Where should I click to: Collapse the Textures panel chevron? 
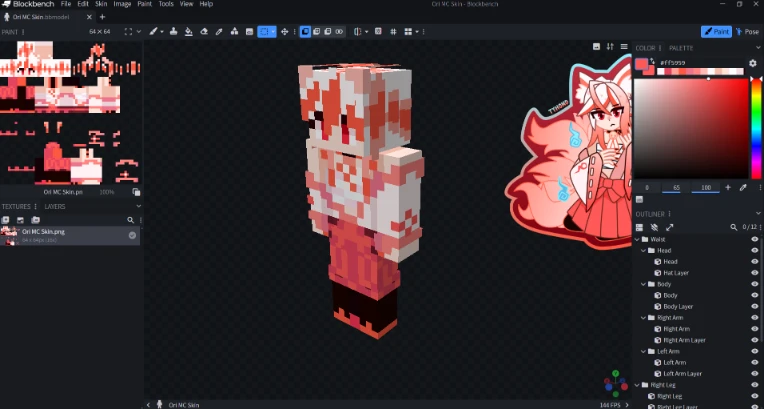(139, 207)
